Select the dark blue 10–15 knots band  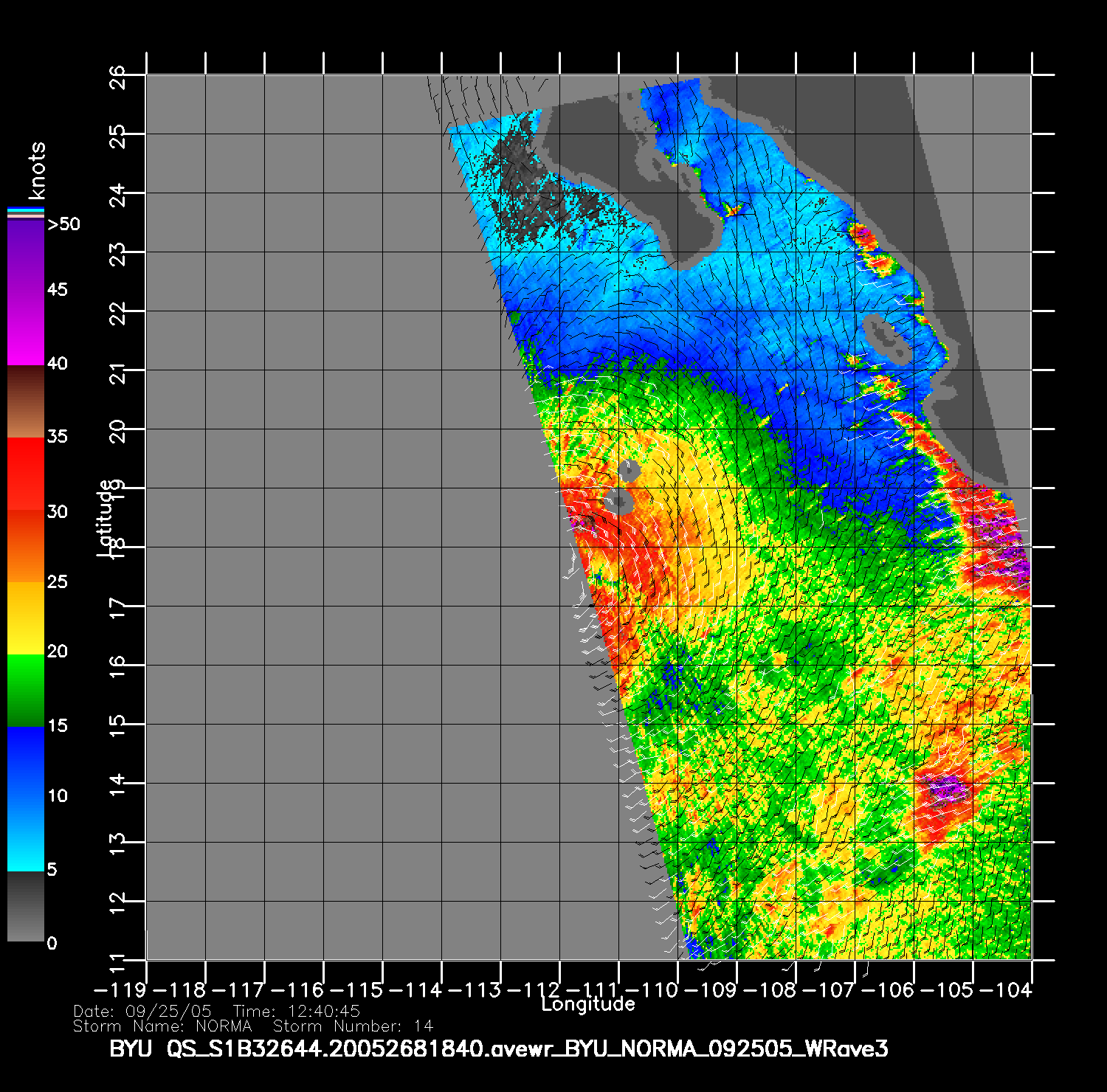(26, 762)
